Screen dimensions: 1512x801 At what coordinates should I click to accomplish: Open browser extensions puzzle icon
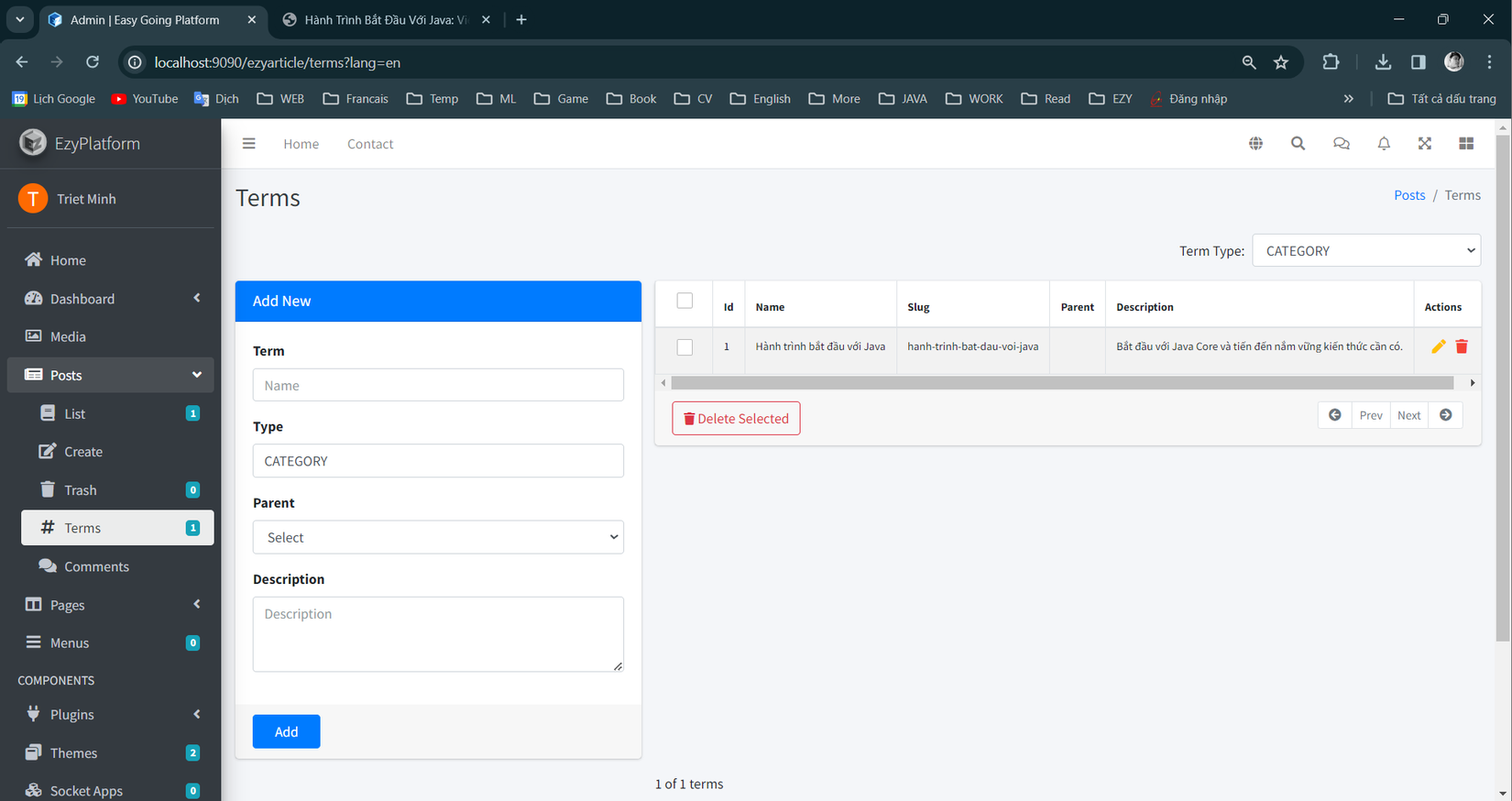1331,62
